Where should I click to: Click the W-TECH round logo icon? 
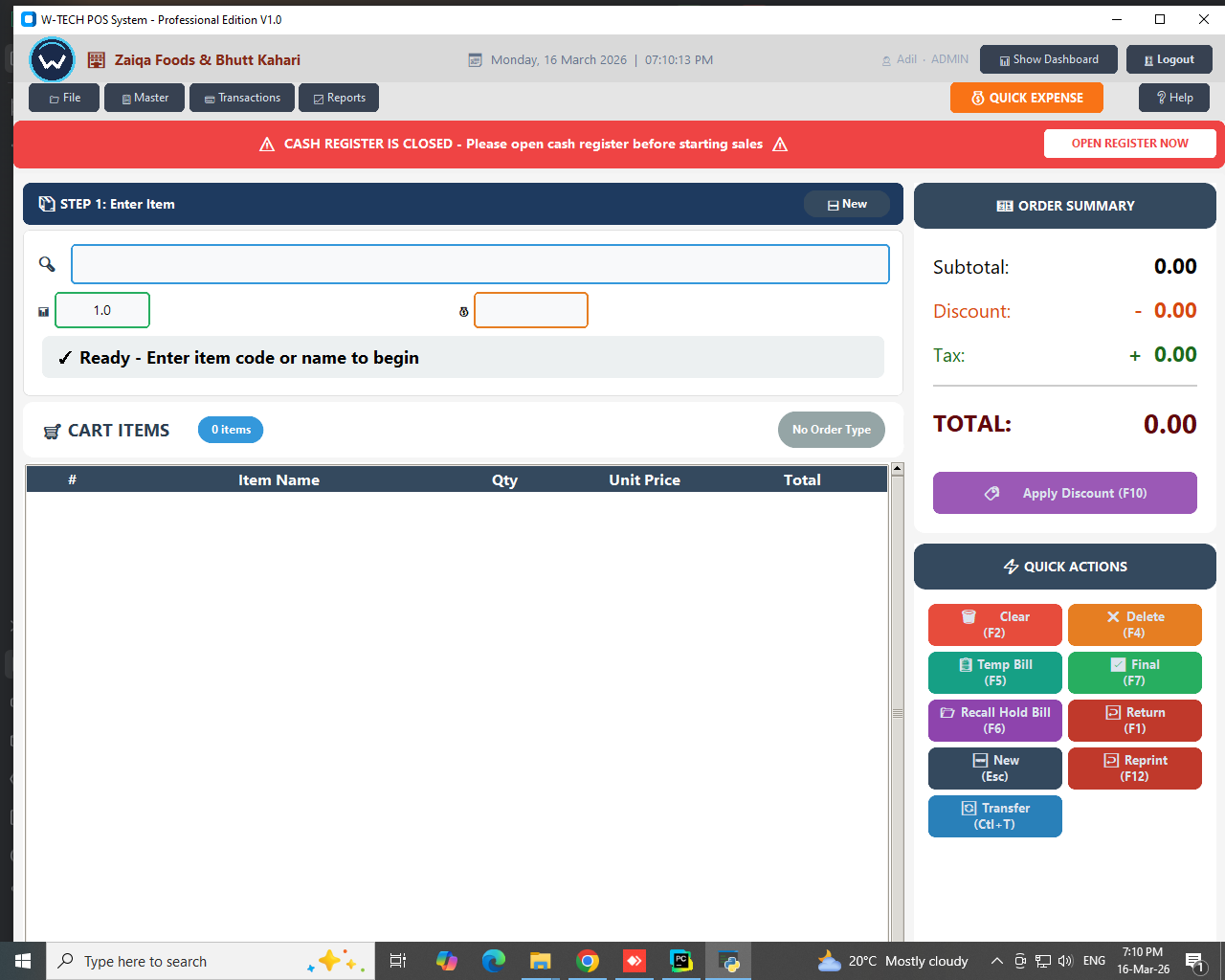52,60
